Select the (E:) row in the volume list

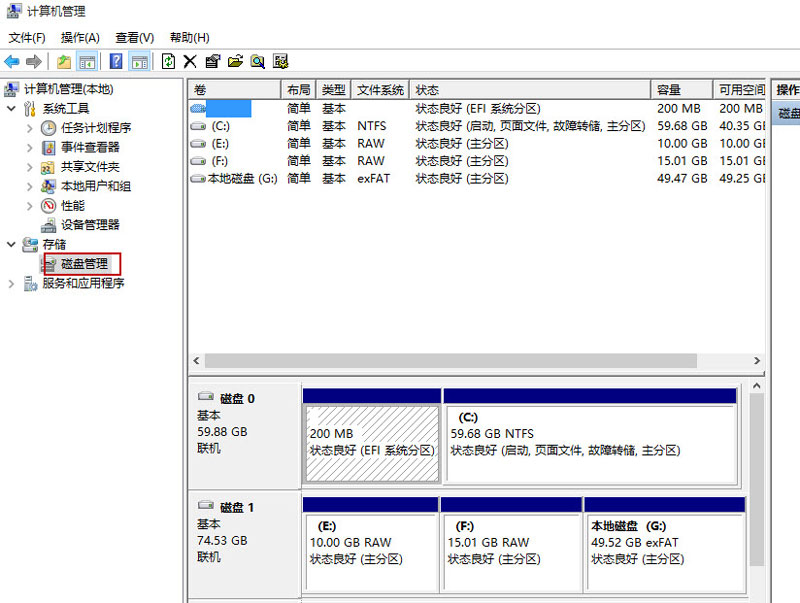point(477,143)
